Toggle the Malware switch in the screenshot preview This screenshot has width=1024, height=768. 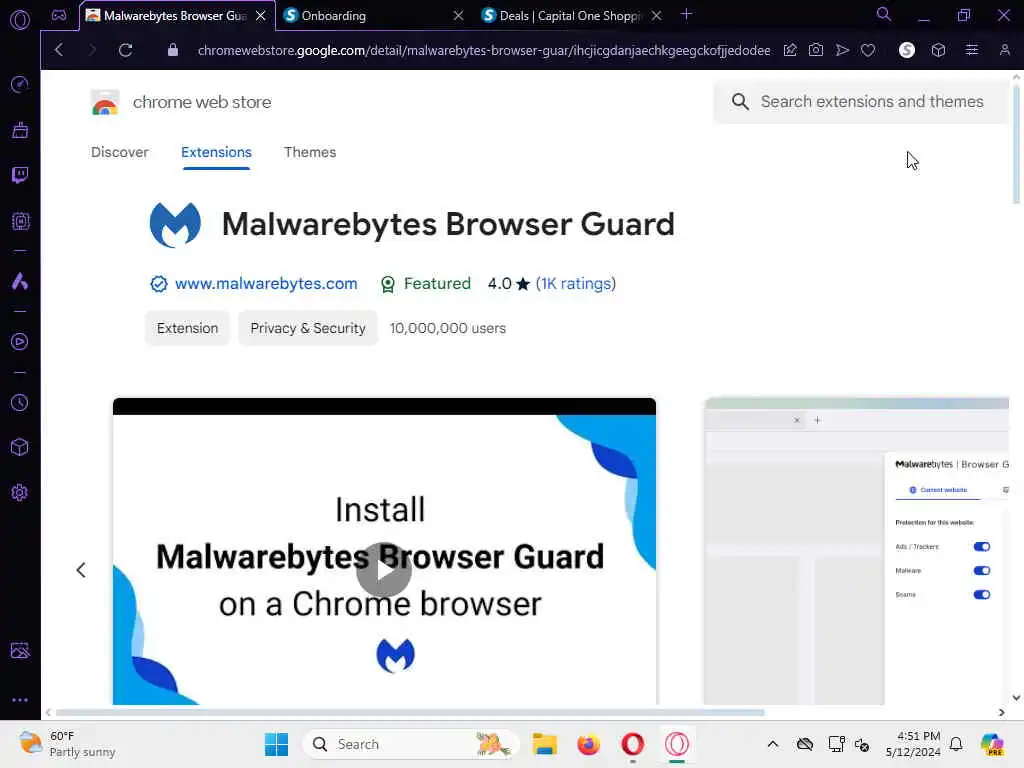(x=982, y=571)
